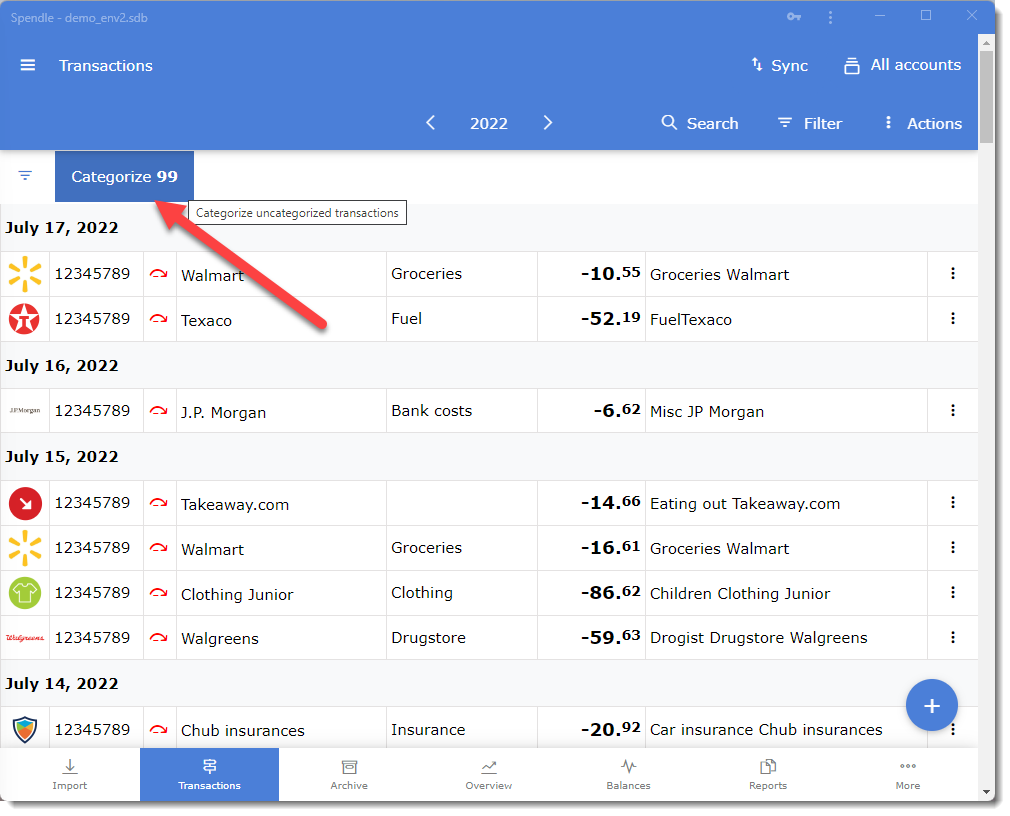Screen dimensions: 1010x816
Task: Click the amount -86.62
Action: tap(610, 593)
